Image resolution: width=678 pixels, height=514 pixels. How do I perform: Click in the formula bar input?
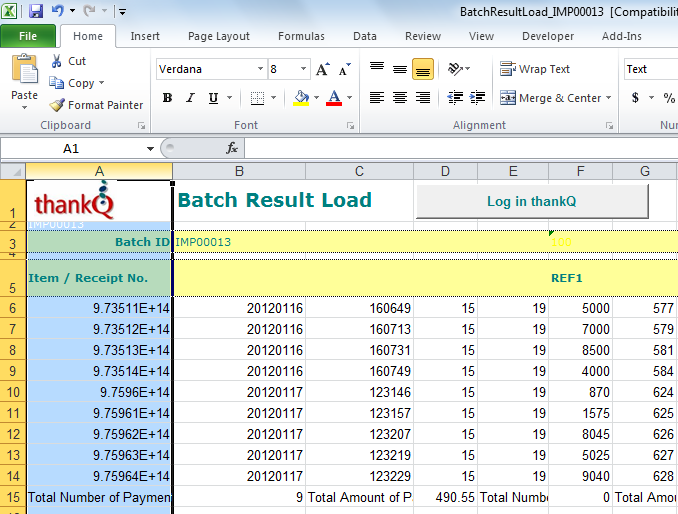coord(461,148)
